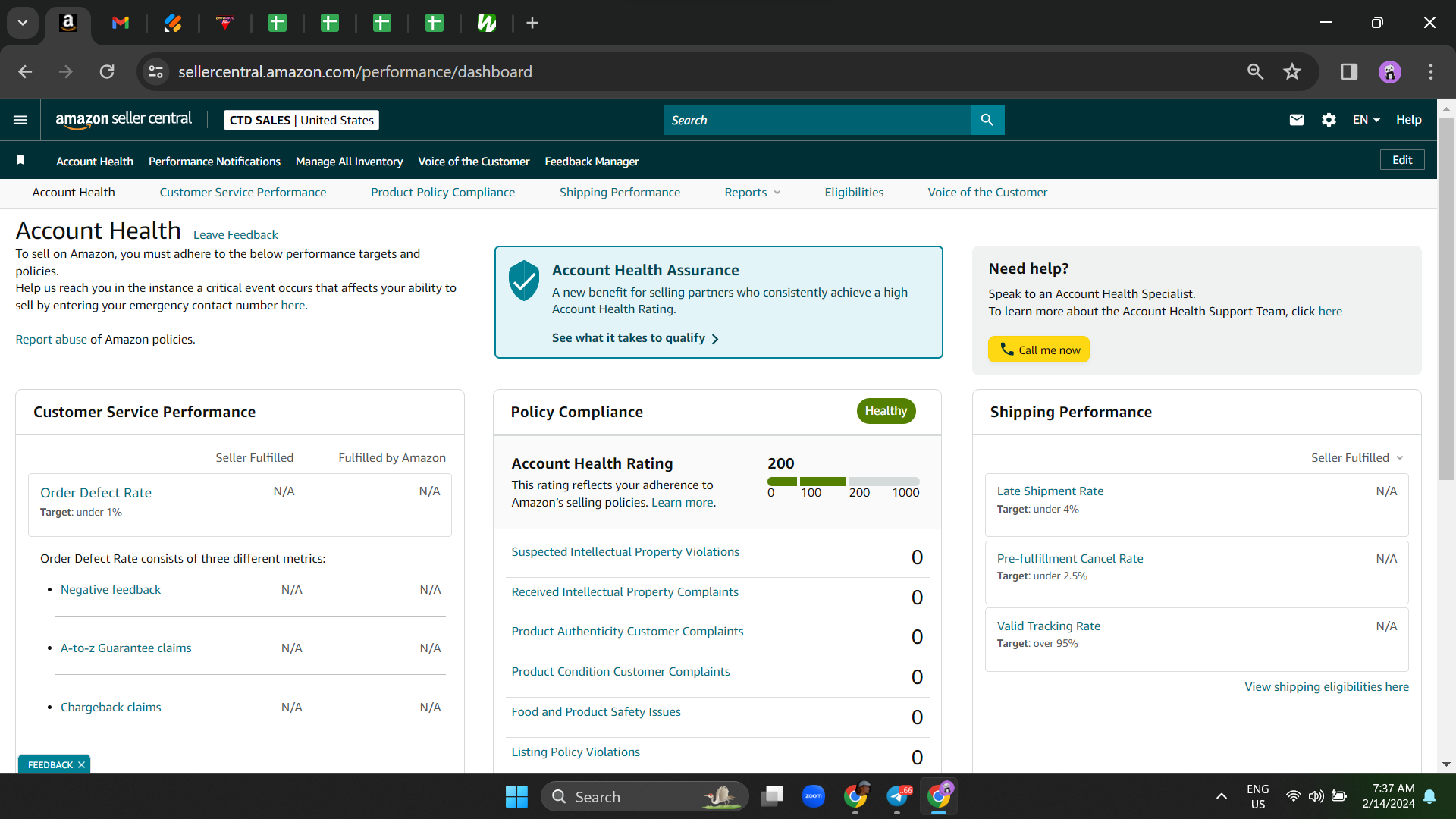Click the page vertical scrollbar thumb
The width and height of the screenshot is (1456, 819).
pyautogui.click(x=1446, y=299)
